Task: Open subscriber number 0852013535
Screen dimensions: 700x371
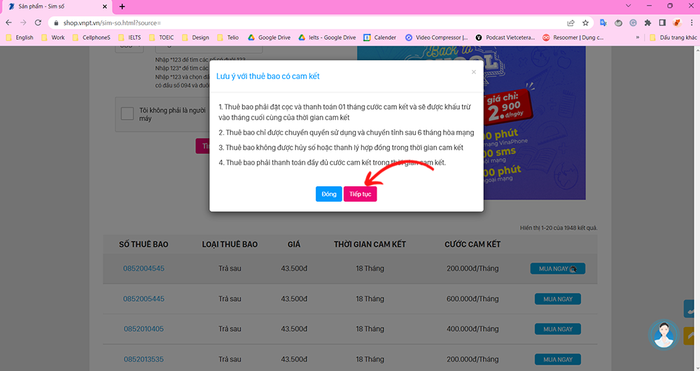Action: [x=144, y=359]
